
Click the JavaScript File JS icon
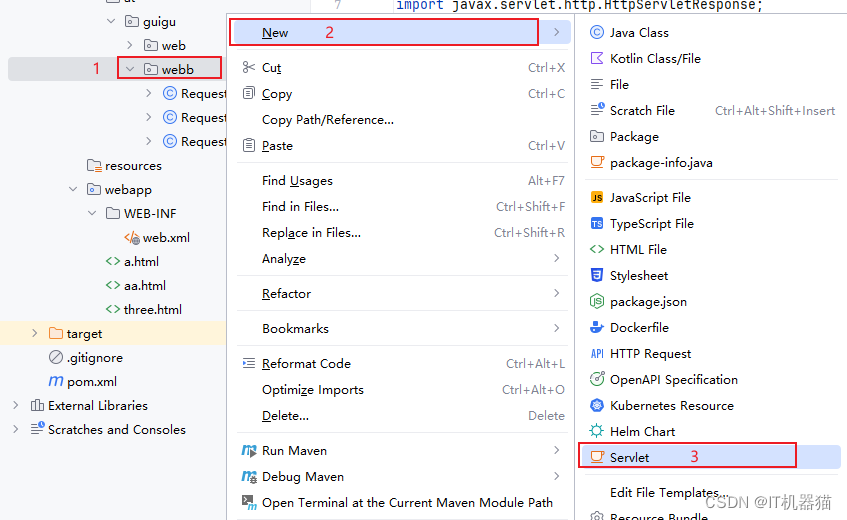(596, 198)
